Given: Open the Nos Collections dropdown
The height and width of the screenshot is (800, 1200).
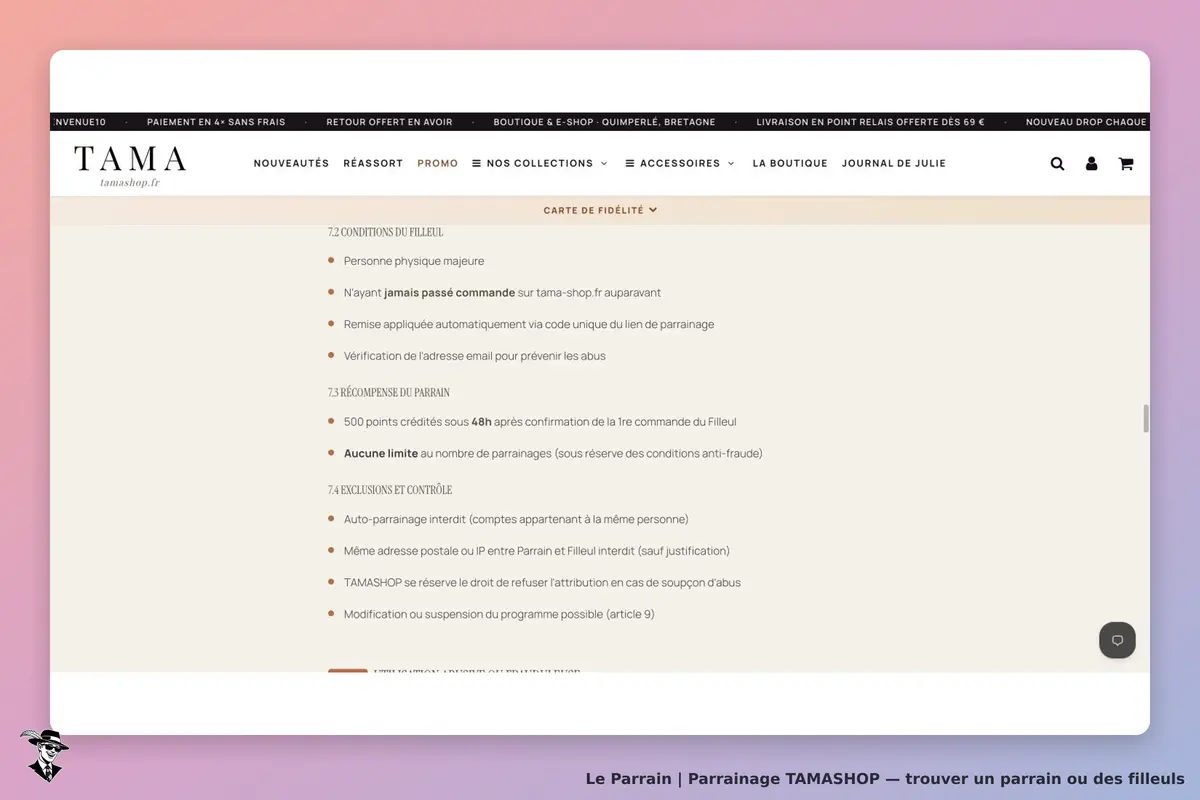Looking at the screenshot, I should tap(540, 163).
